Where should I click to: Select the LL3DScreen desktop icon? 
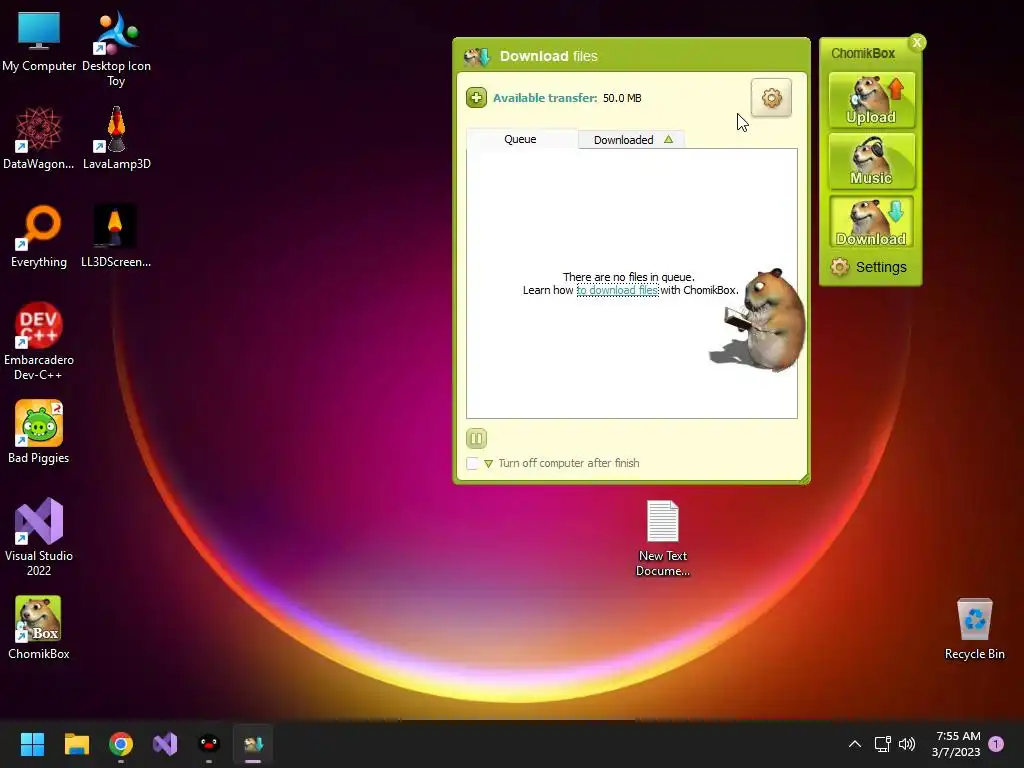(116, 236)
